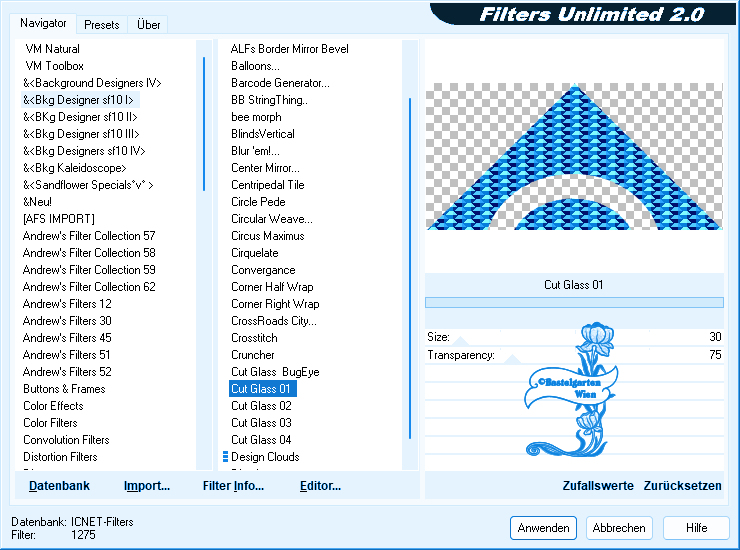Select Andrew's Filters 30

click(x=67, y=321)
